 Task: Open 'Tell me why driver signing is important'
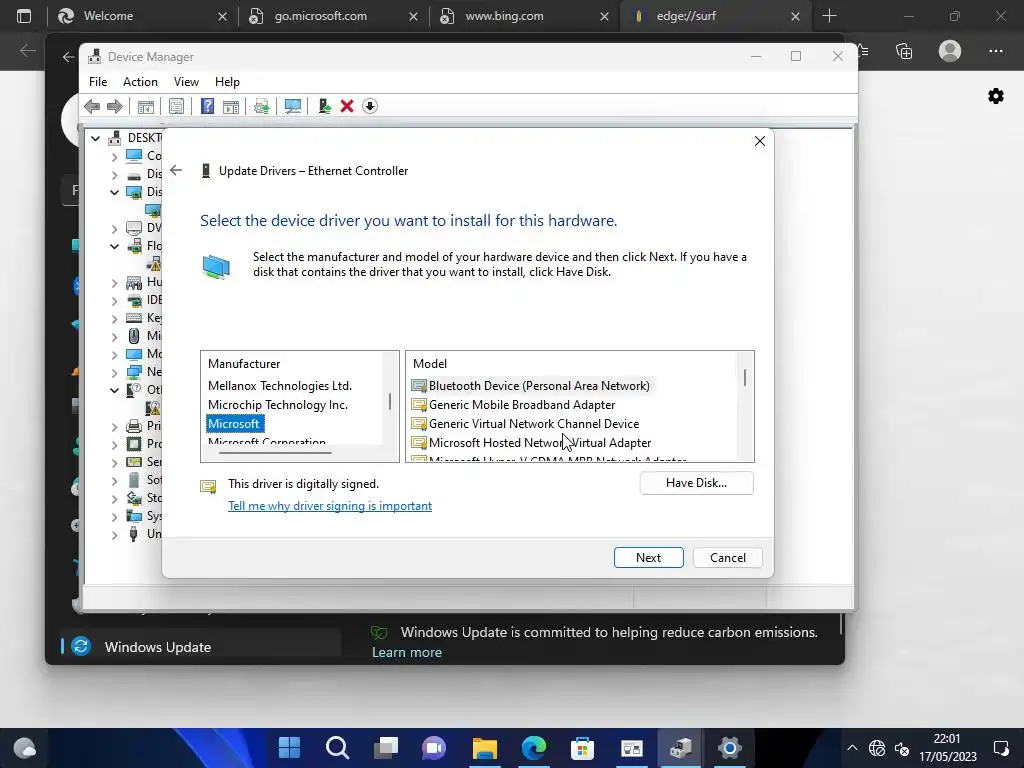(330, 506)
